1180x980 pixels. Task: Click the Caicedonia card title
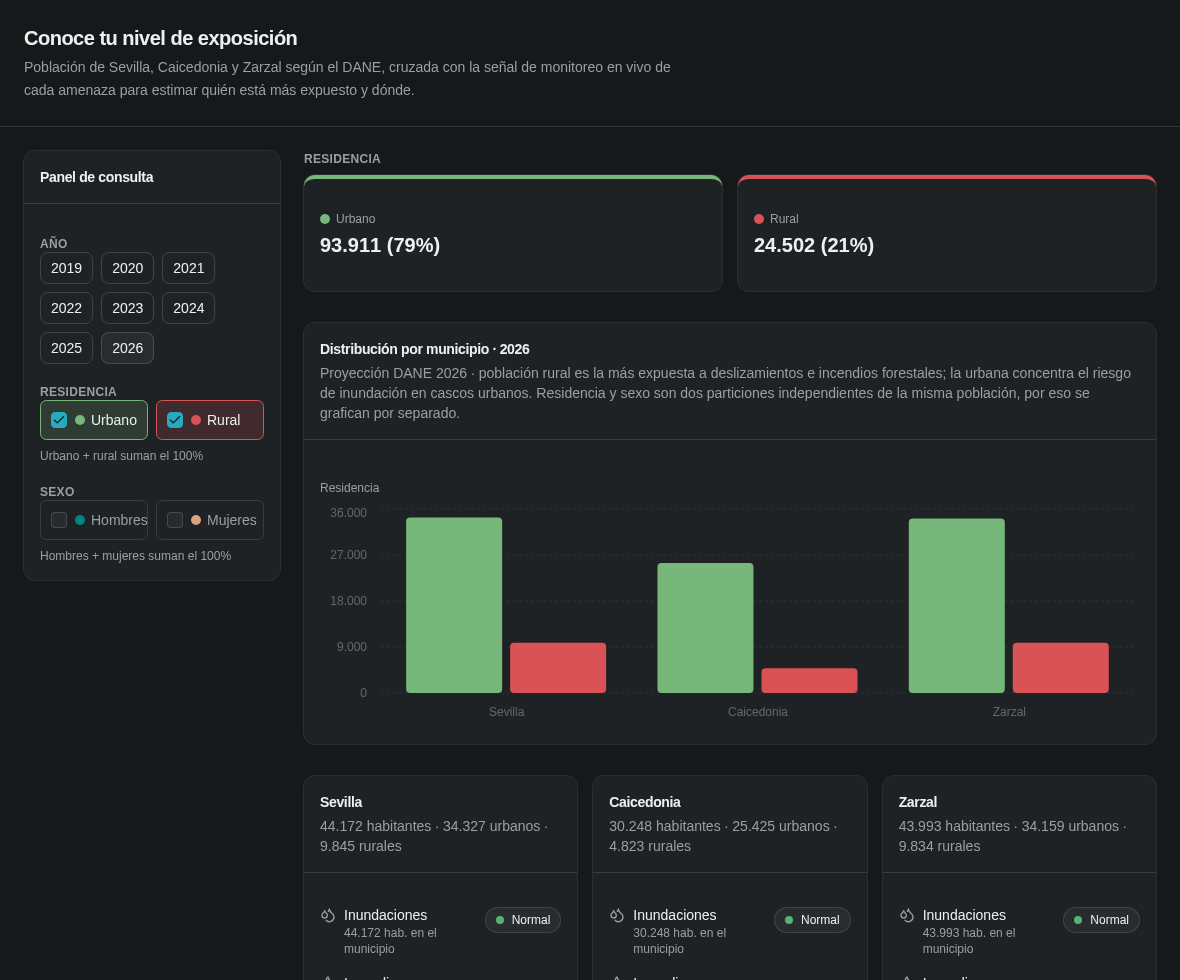tap(645, 802)
